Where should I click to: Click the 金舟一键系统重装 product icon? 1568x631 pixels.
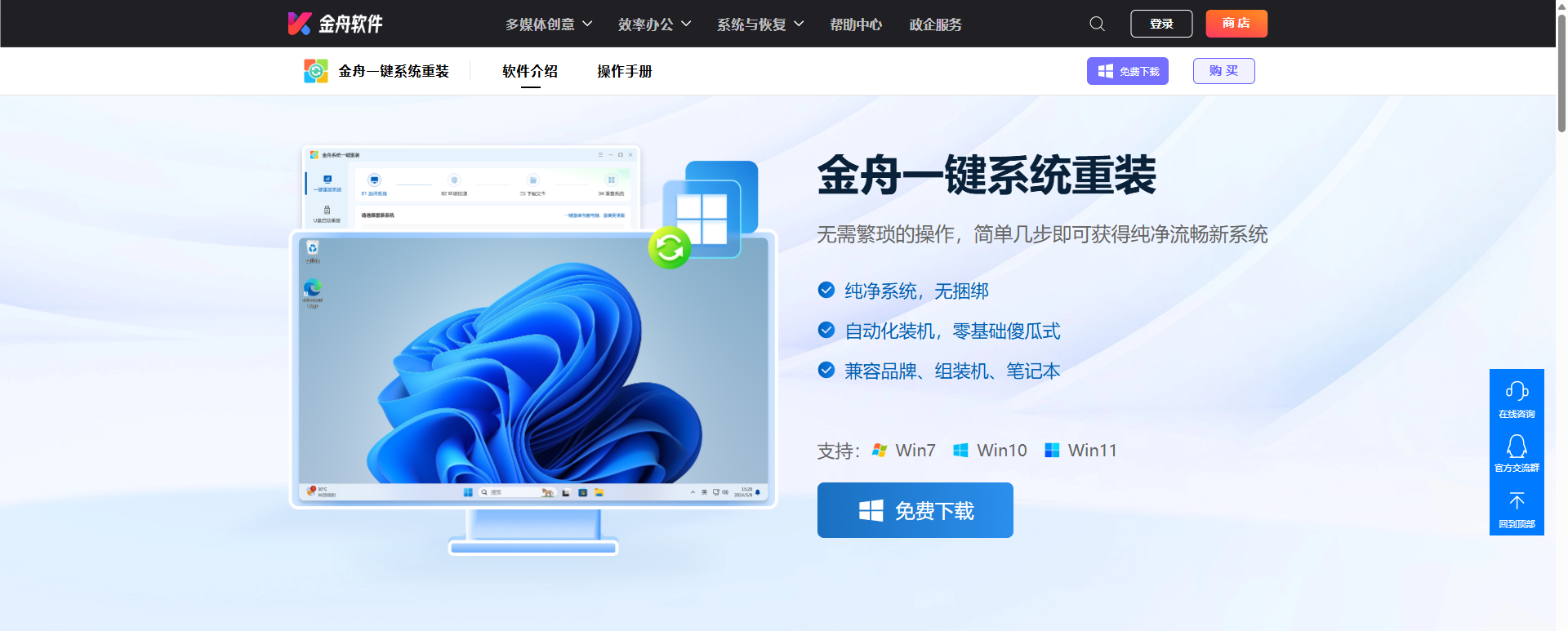pos(315,71)
